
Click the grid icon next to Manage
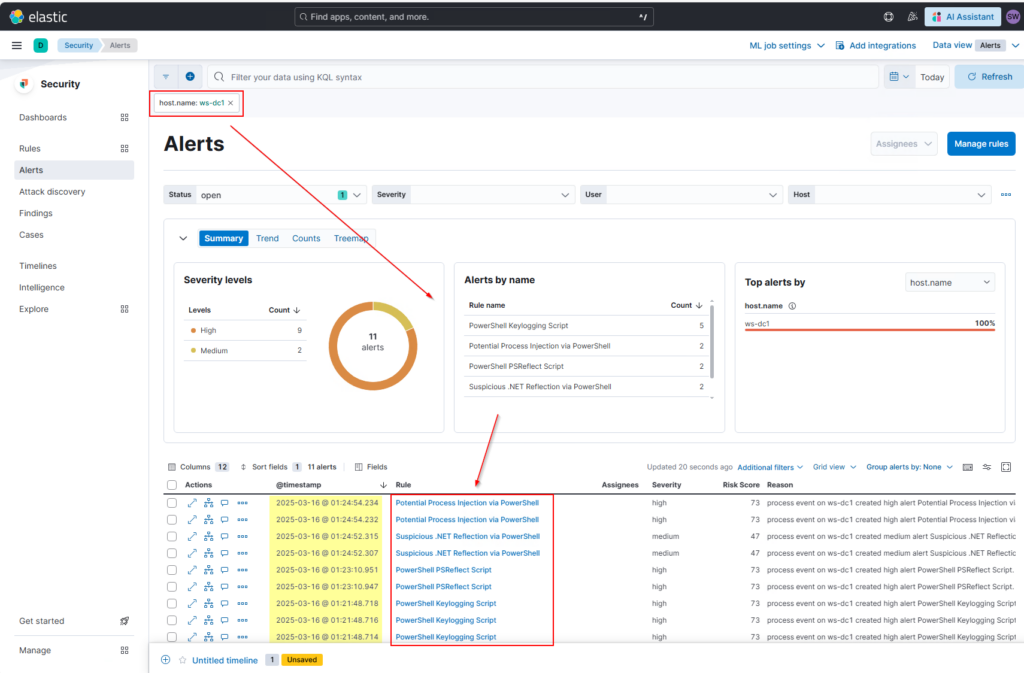[124, 651]
